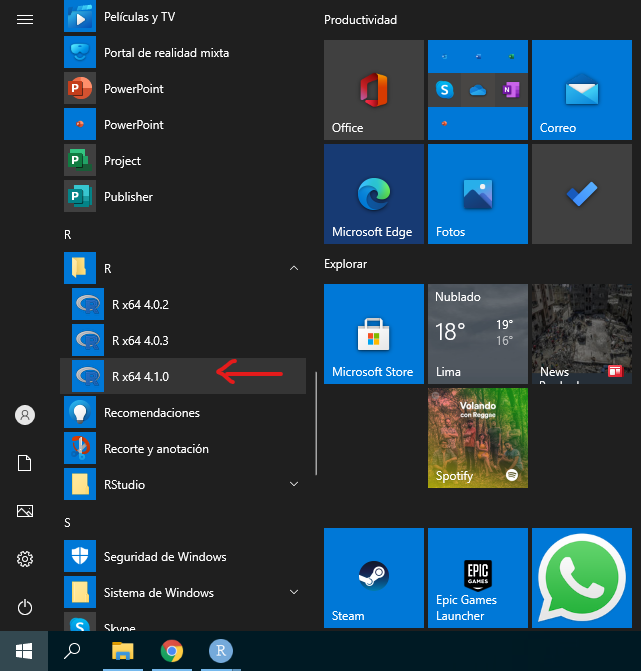641x671 pixels.
Task: Open Skype from app list
Action: (184, 621)
